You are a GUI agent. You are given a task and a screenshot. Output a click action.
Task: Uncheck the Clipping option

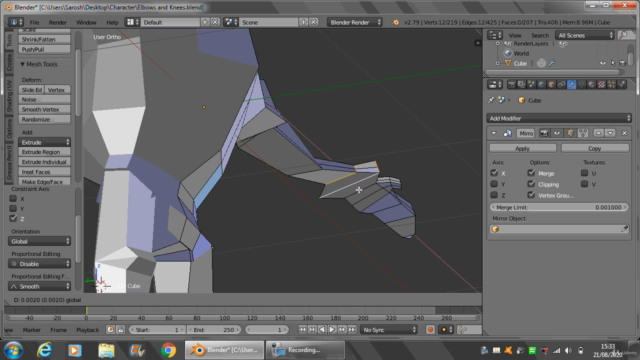(531, 184)
